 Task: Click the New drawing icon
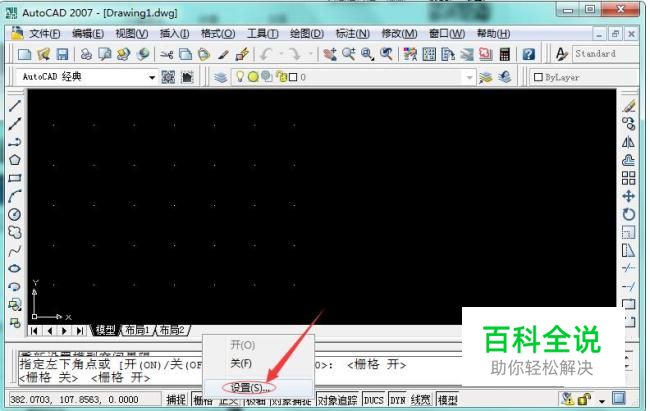click(x=24, y=54)
